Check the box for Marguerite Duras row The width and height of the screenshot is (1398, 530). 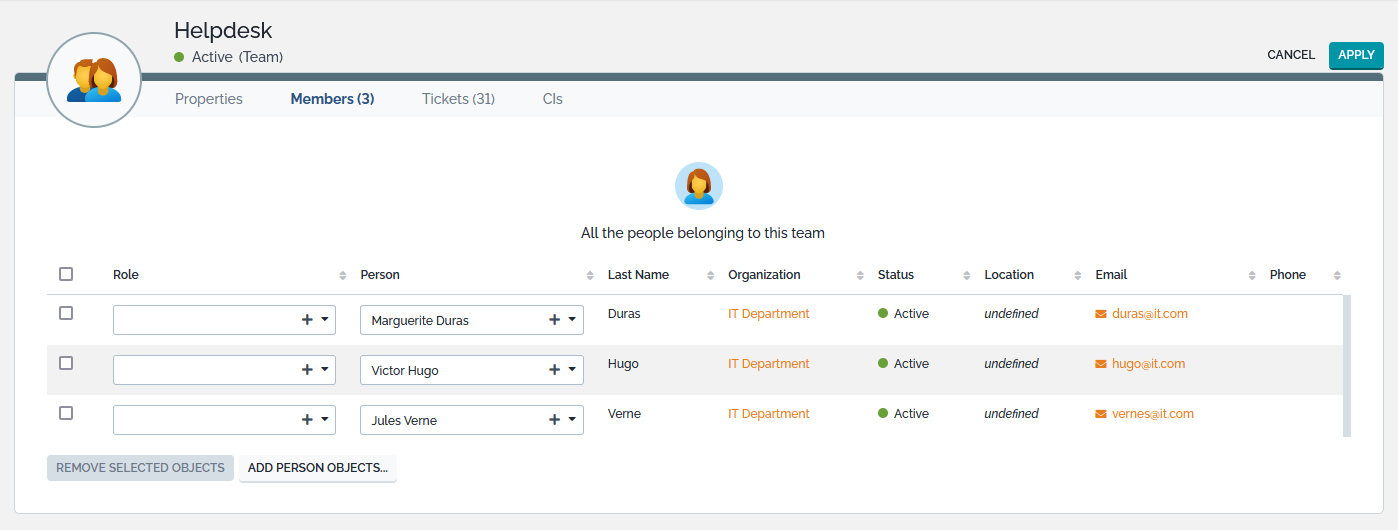click(x=66, y=313)
